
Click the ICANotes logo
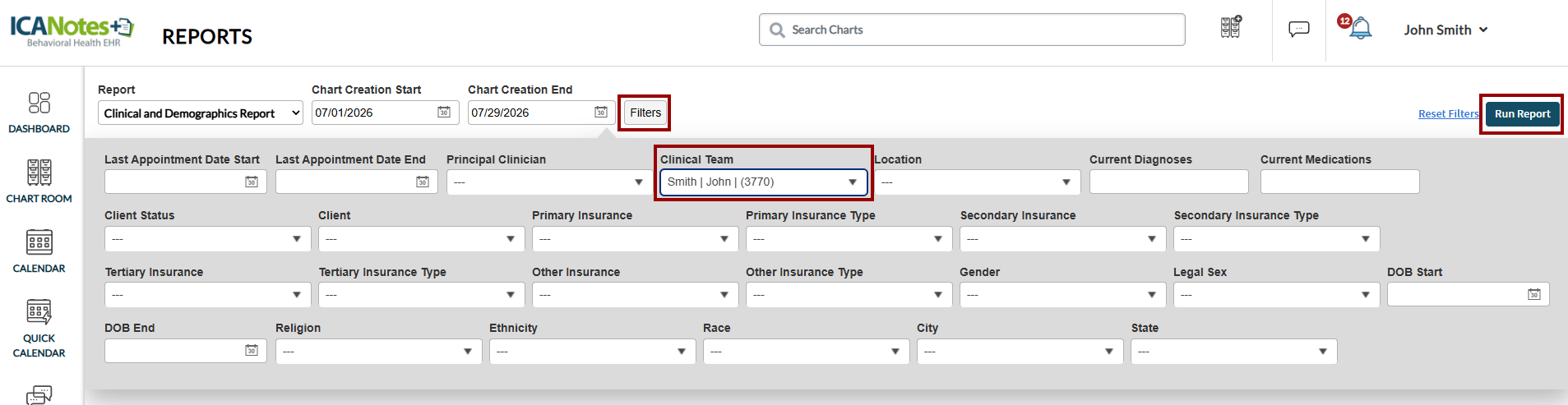point(72,30)
